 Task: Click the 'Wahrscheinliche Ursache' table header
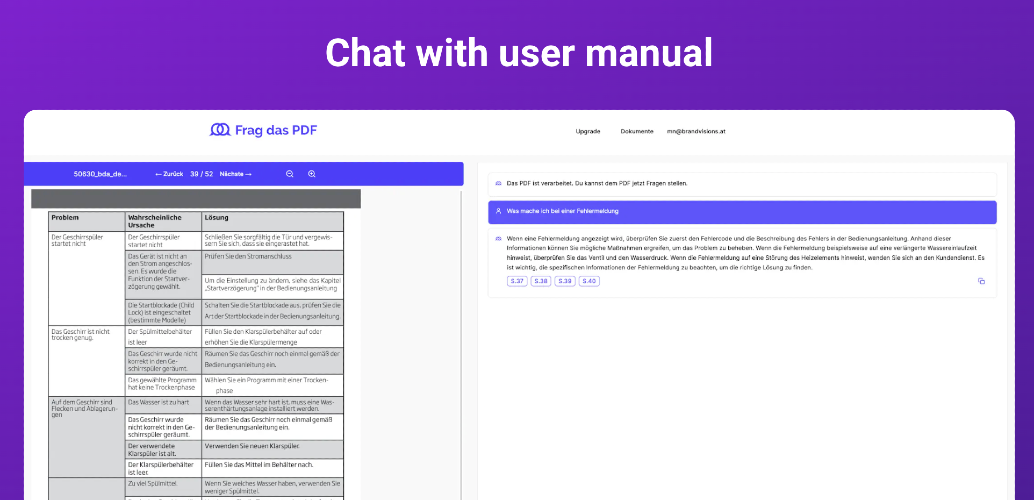pyautogui.click(x=164, y=221)
